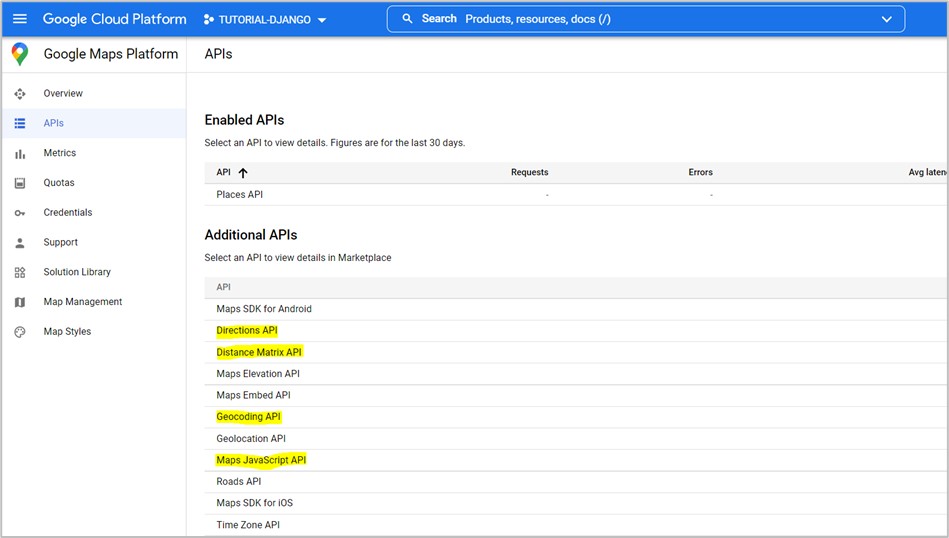Click the Credentials key icon
Image resolution: width=949 pixels, height=538 pixels.
click(x=20, y=213)
